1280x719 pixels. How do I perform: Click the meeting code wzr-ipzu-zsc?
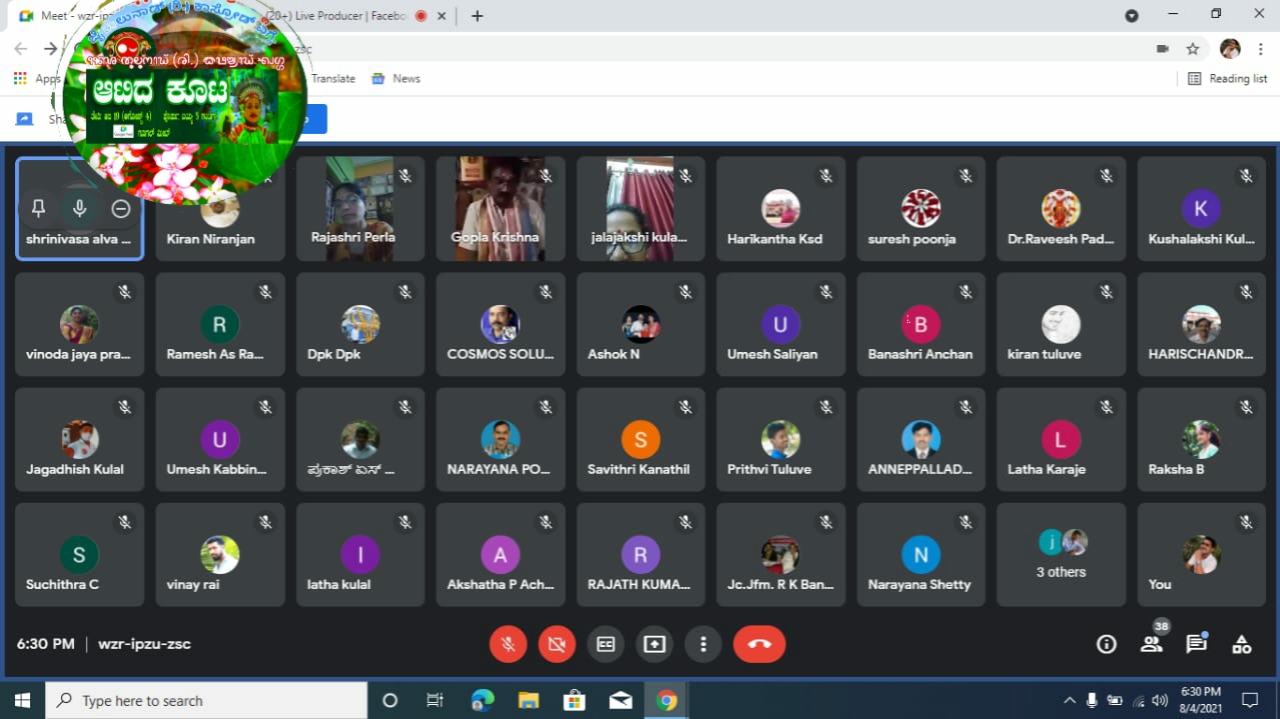tap(144, 644)
